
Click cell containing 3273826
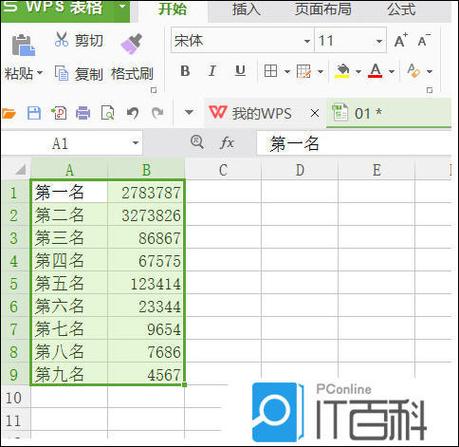coord(146,215)
